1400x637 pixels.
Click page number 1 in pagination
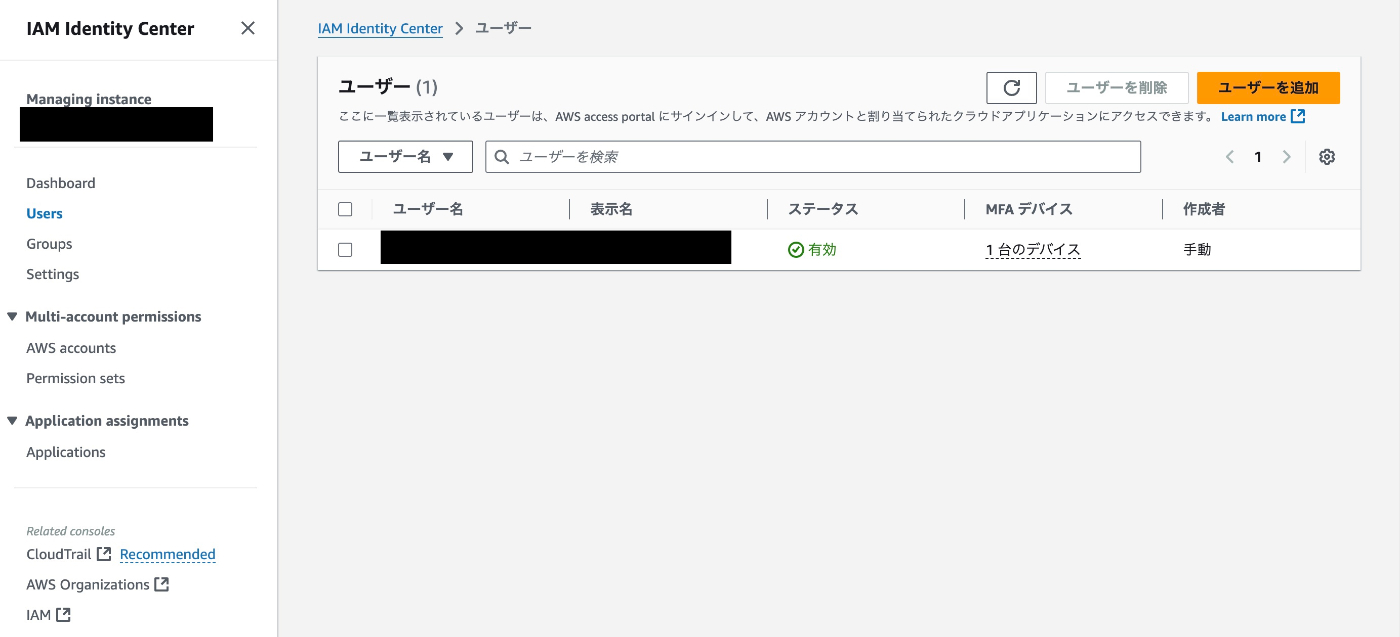[x=1258, y=157]
